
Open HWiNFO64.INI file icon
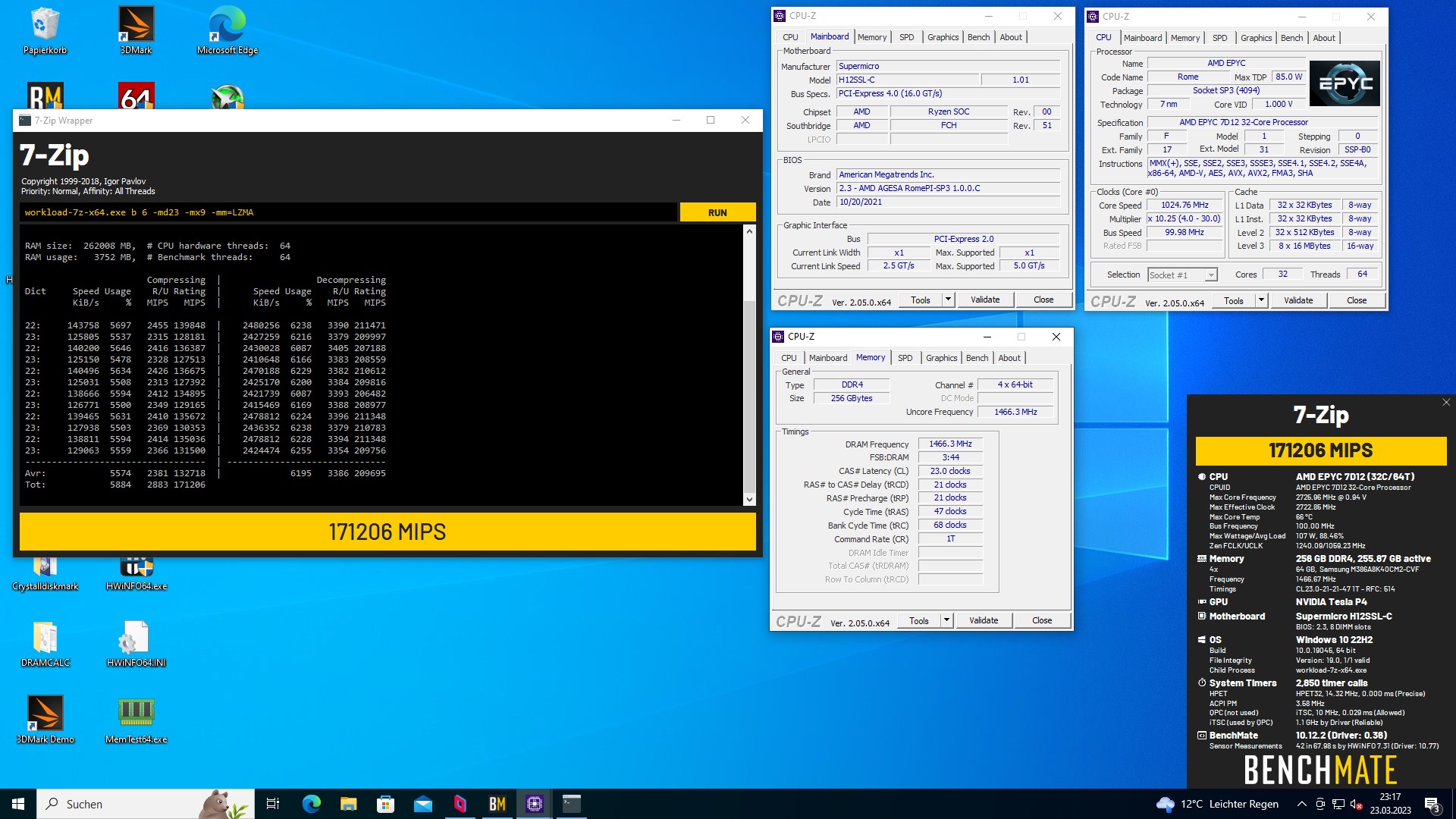tap(136, 643)
